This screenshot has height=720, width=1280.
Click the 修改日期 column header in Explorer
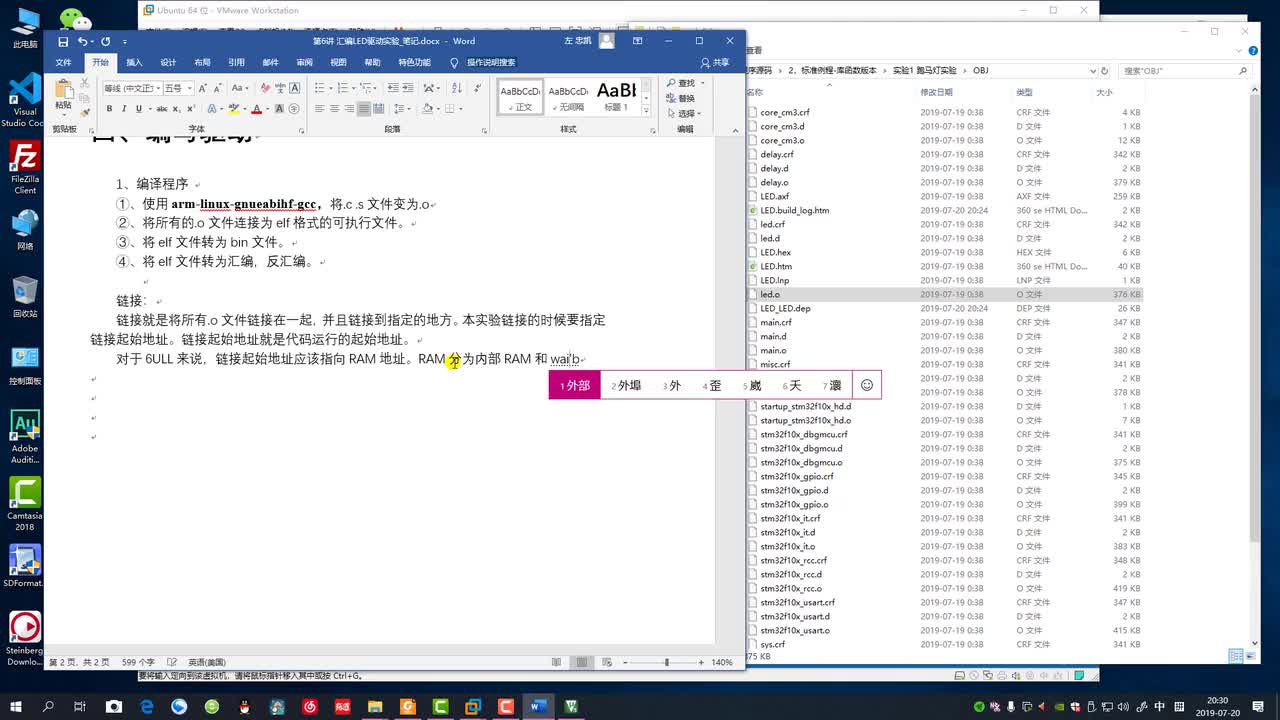click(937, 92)
